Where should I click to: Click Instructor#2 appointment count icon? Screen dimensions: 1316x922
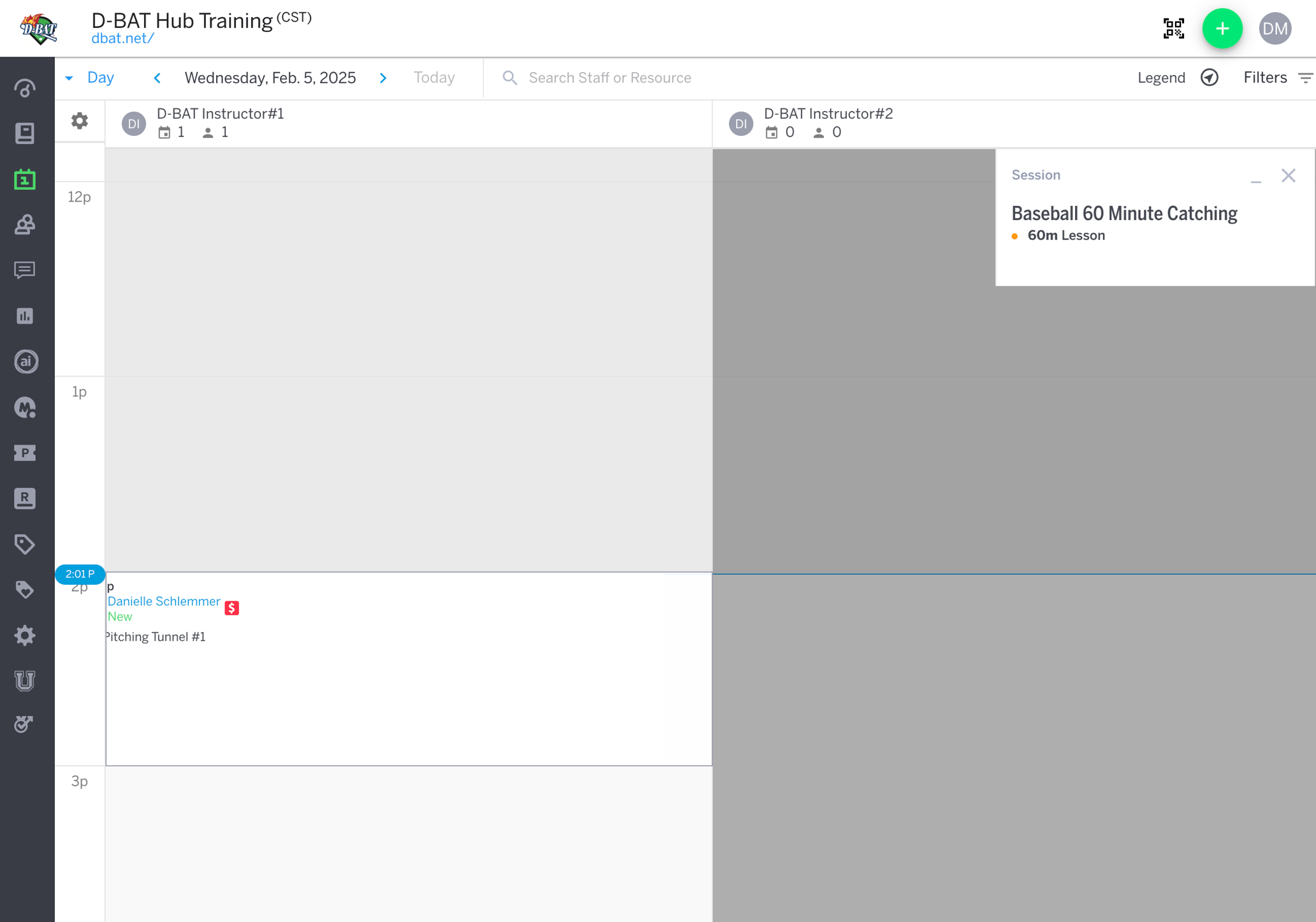coord(771,133)
